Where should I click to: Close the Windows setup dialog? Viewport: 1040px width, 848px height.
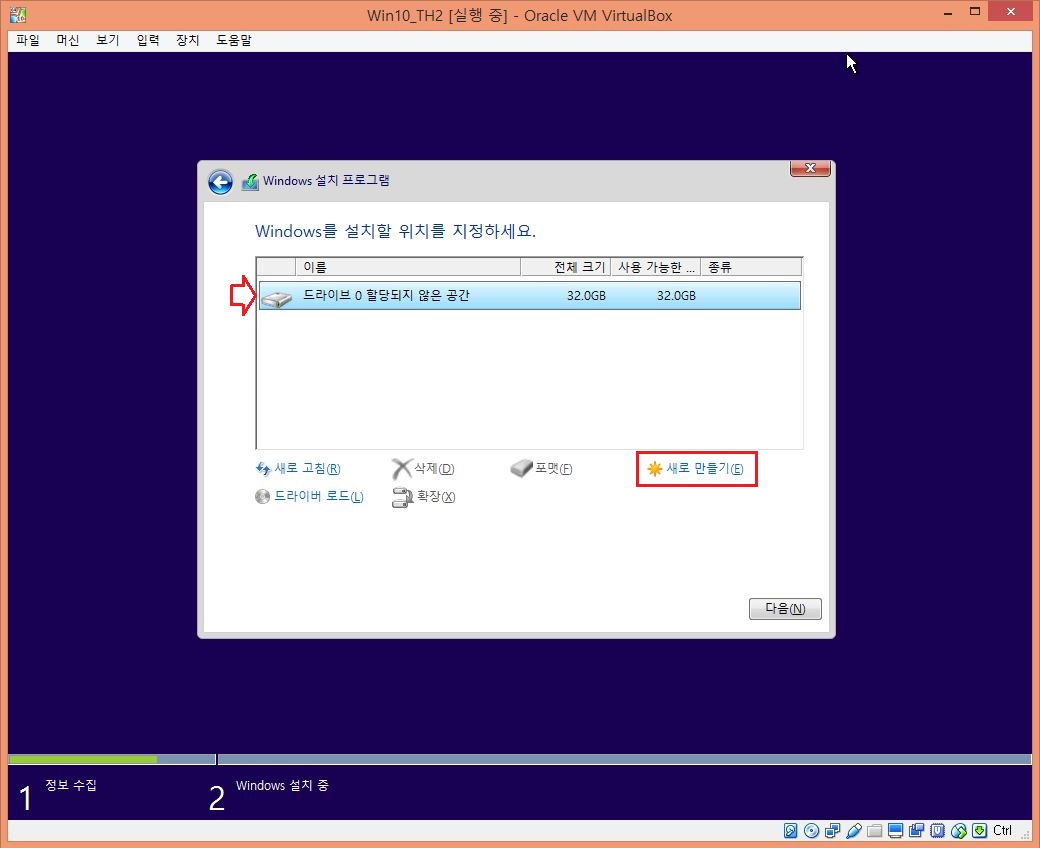point(810,168)
